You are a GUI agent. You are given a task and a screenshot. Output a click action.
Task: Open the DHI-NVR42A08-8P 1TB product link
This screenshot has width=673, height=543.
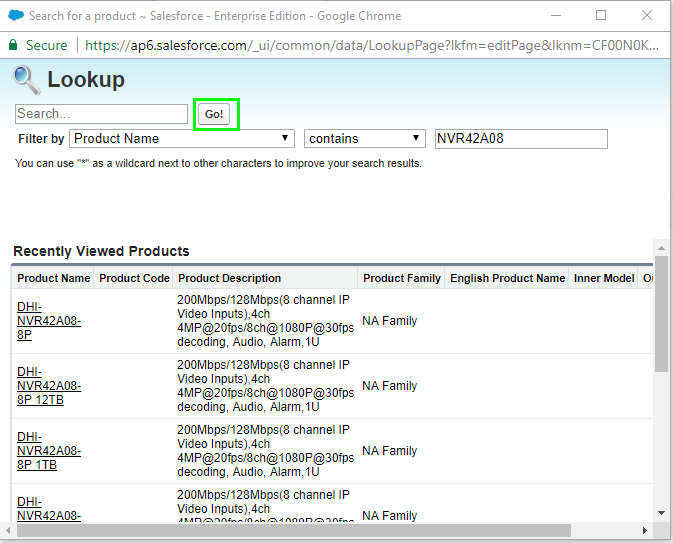49,451
